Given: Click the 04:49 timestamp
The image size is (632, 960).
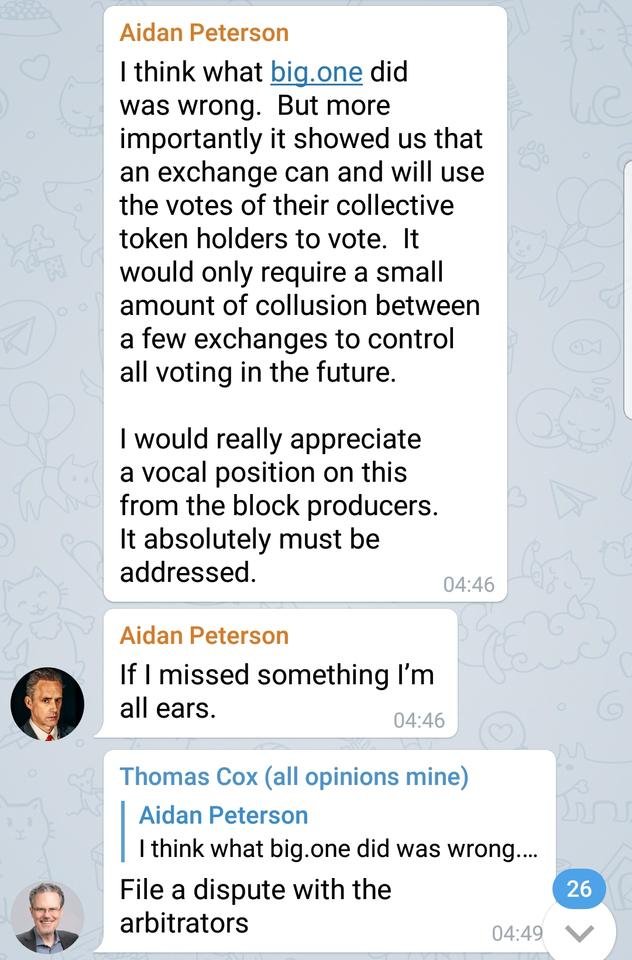Looking at the screenshot, I should click(x=517, y=933).
